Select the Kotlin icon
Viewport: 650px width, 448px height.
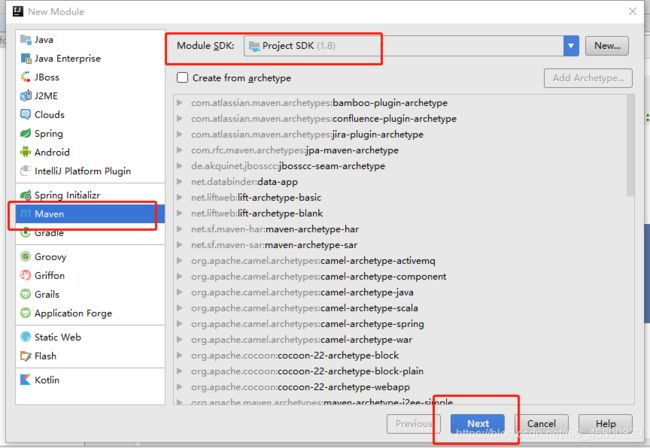click(x=26, y=380)
